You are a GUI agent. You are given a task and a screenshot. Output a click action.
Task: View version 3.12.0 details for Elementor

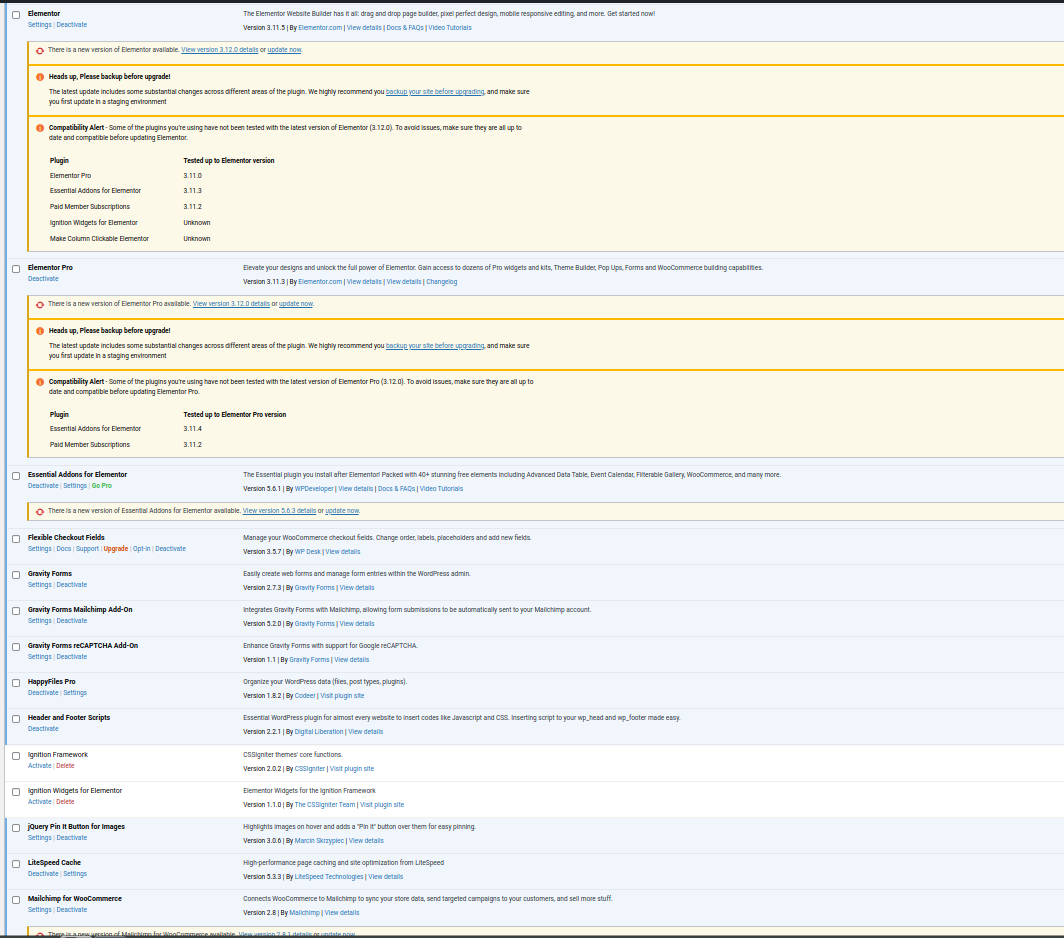(x=219, y=50)
